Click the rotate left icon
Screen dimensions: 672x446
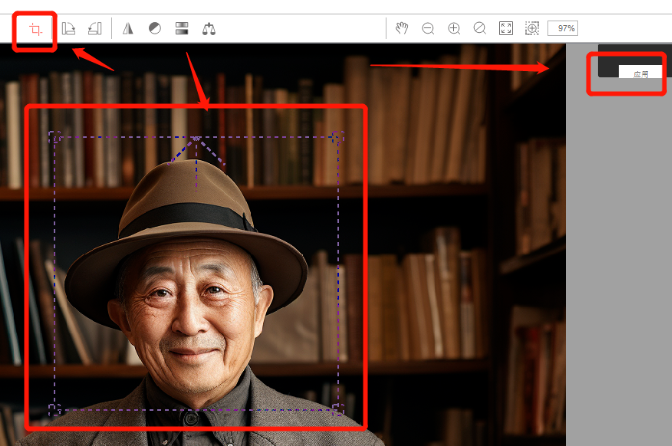tap(69, 29)
